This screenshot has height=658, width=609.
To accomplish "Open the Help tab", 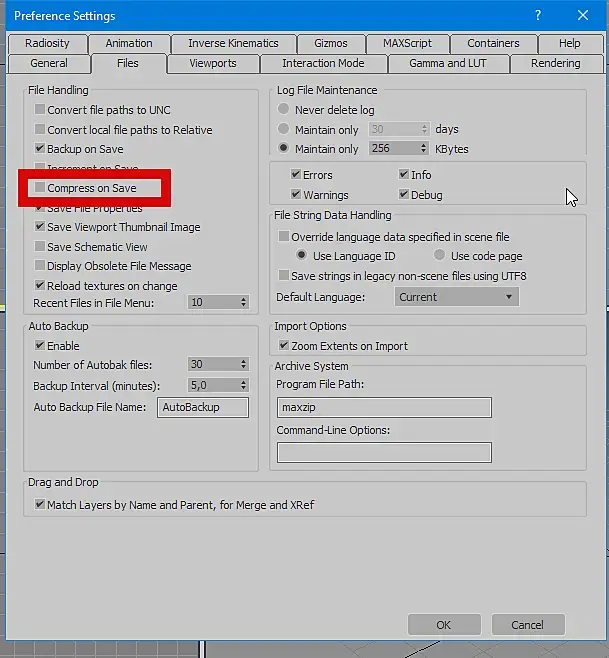I will (570, 43).
